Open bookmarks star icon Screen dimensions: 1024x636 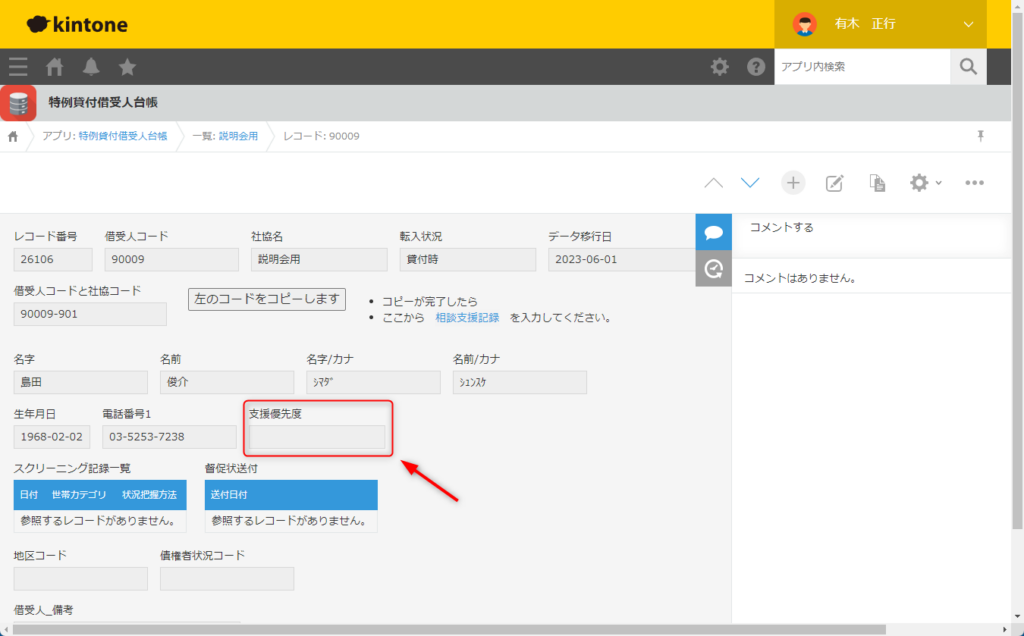click(127, 67)
